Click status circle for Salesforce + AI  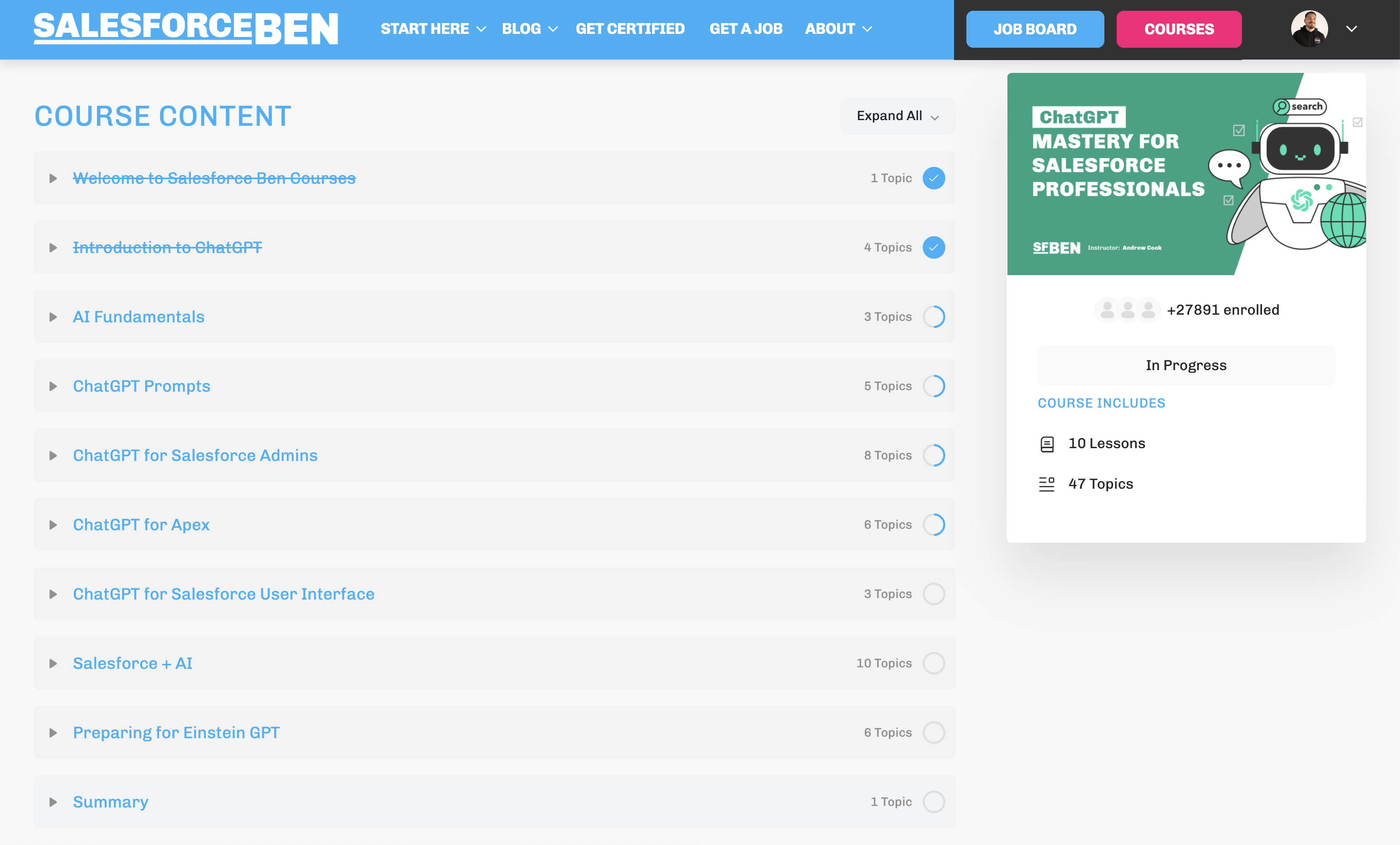tap(934, 664)
